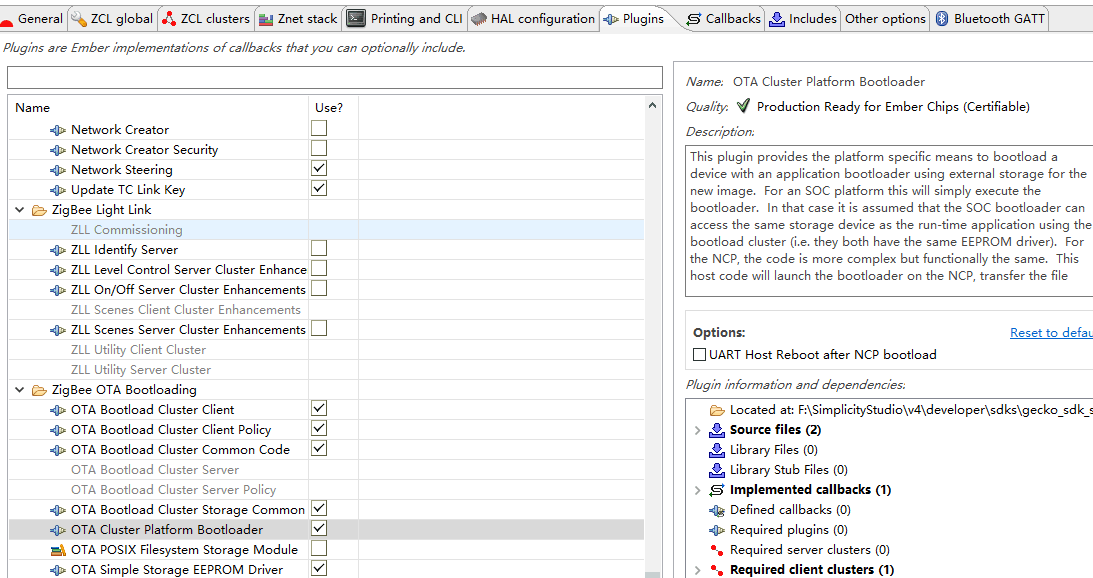Click the Network Steering plugin icon
This screenshot has width=1093, height=578.
(x=58, y=170)
